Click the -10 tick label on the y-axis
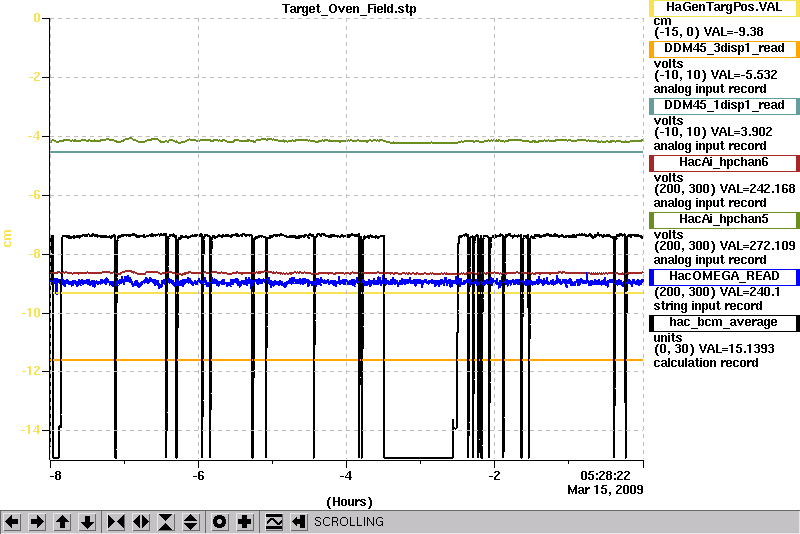This screenshot has height=534, width=800. click(30, 313)
